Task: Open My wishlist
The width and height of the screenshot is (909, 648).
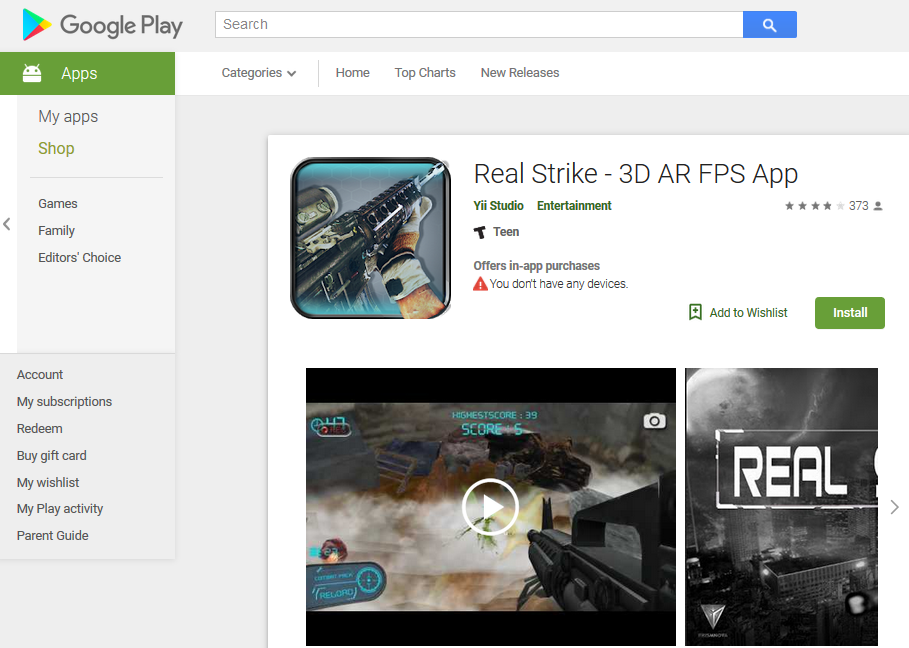Action: [x=48, y=483]
